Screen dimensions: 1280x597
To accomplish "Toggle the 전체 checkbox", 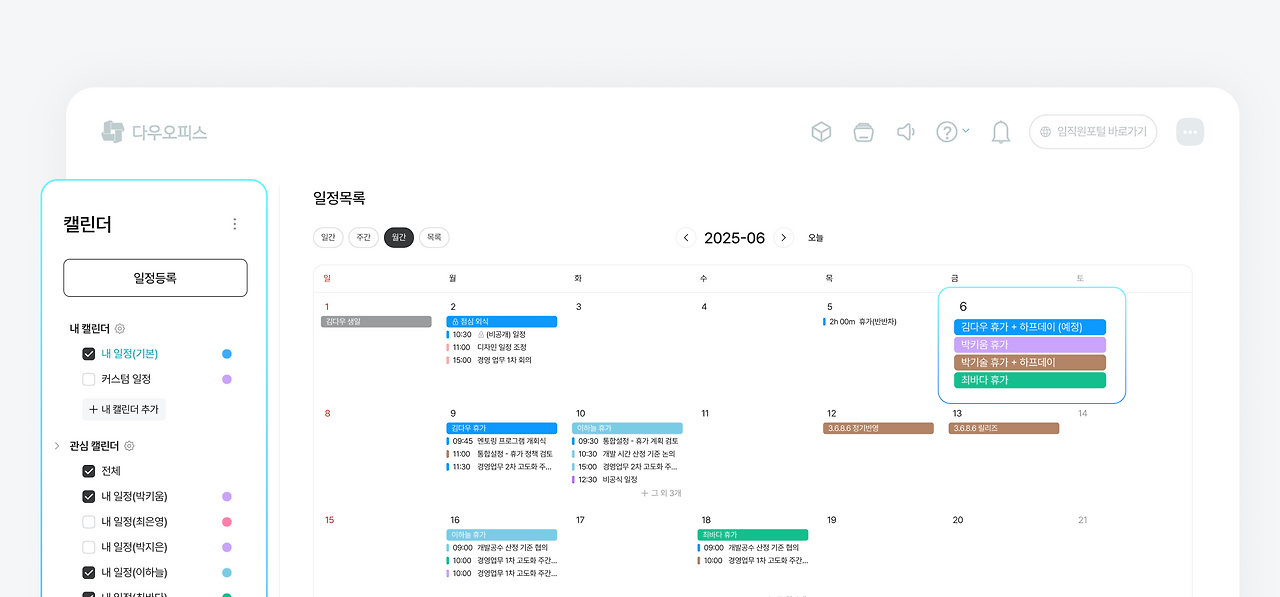I will pos(89,471).
